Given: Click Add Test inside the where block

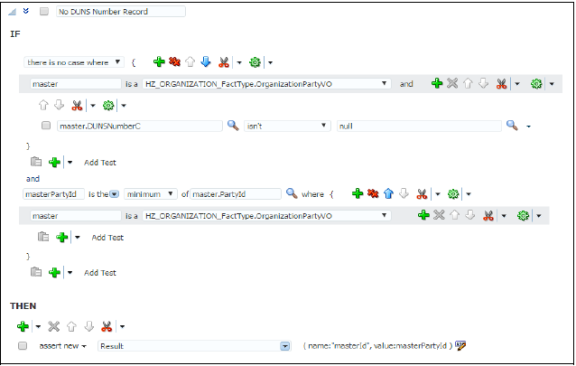Looking at the screenshot, I should [x=108, y=237].
